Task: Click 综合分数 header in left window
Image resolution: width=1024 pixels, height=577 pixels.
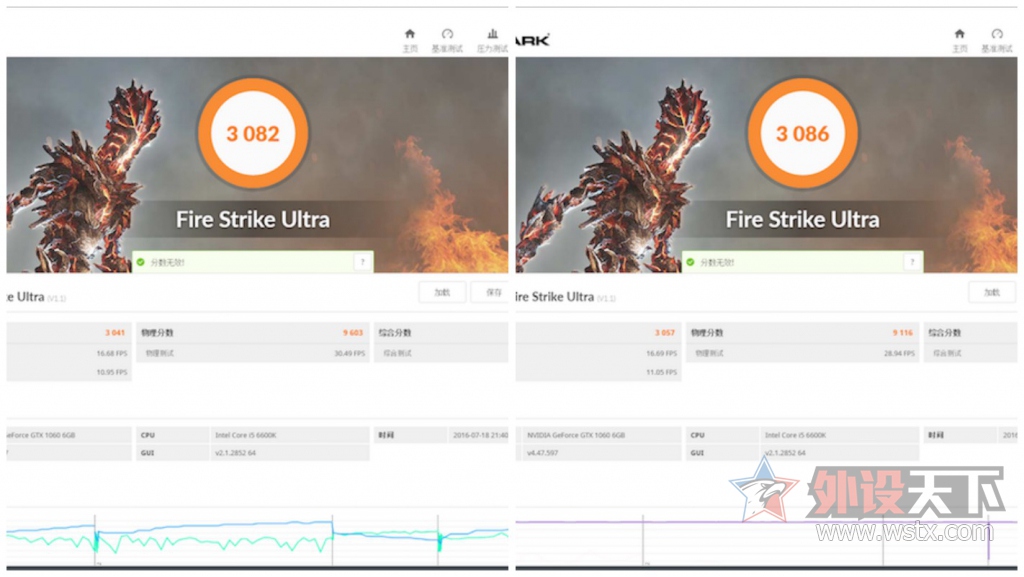Action: tap(395, 333)
